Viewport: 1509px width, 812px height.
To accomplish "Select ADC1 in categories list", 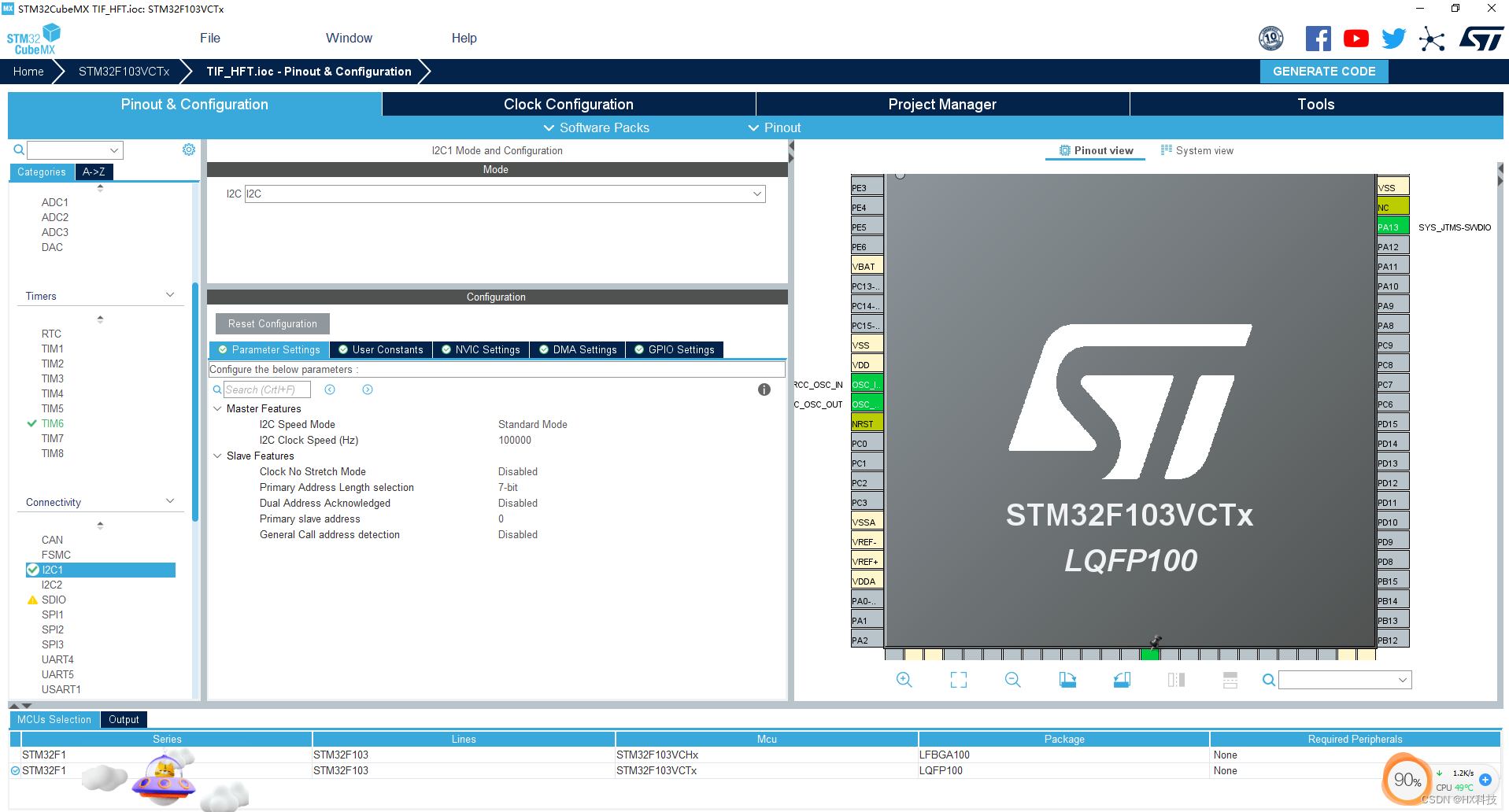I will click(x=55, y=202).
